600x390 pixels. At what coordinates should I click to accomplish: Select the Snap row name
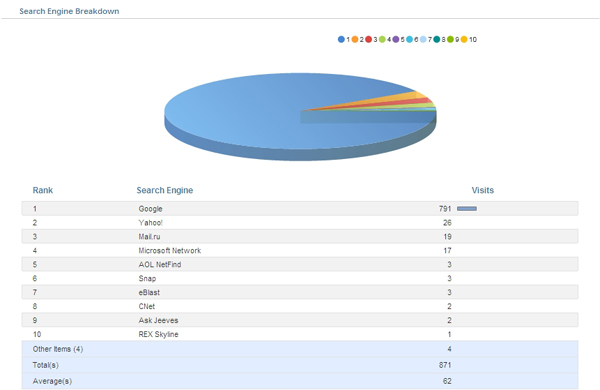click(147, 279)
